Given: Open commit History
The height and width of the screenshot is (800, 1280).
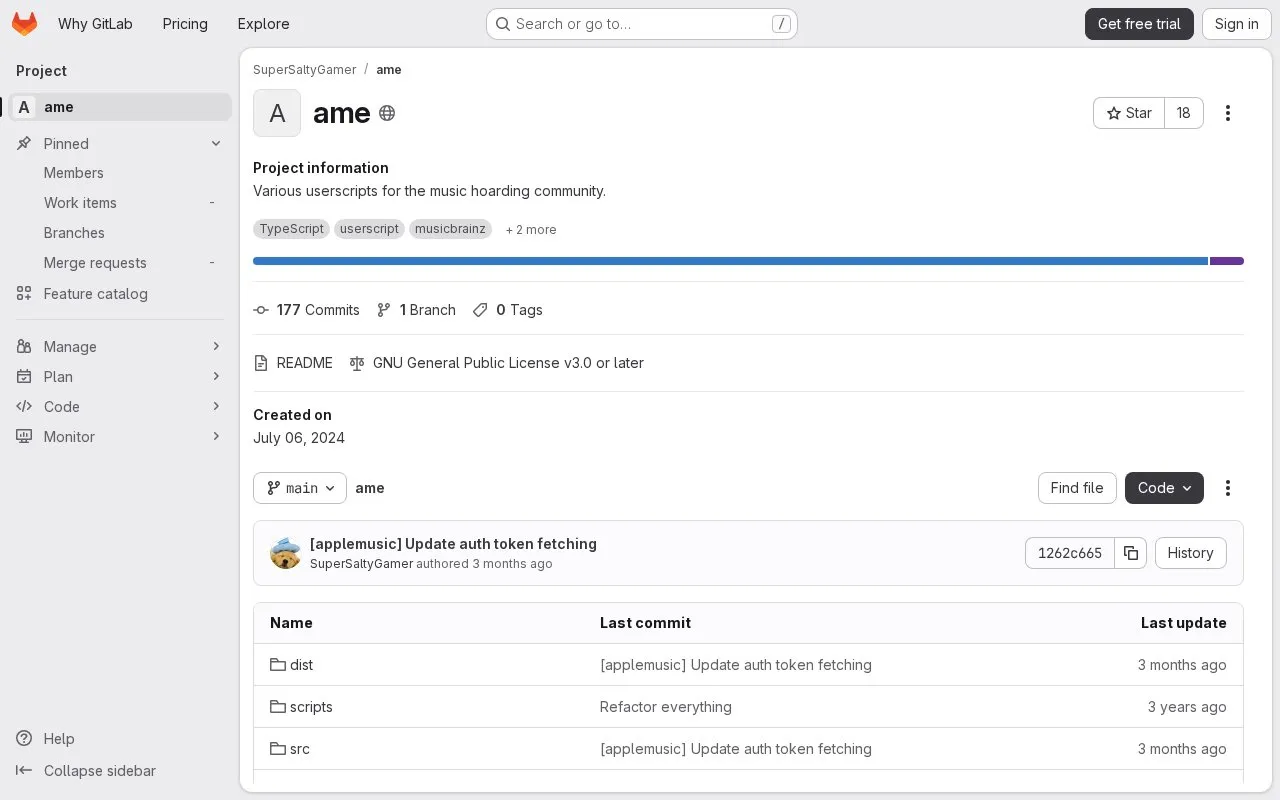Looking at the screenshot, I should pyautogui.click(x=1190, y=553).
